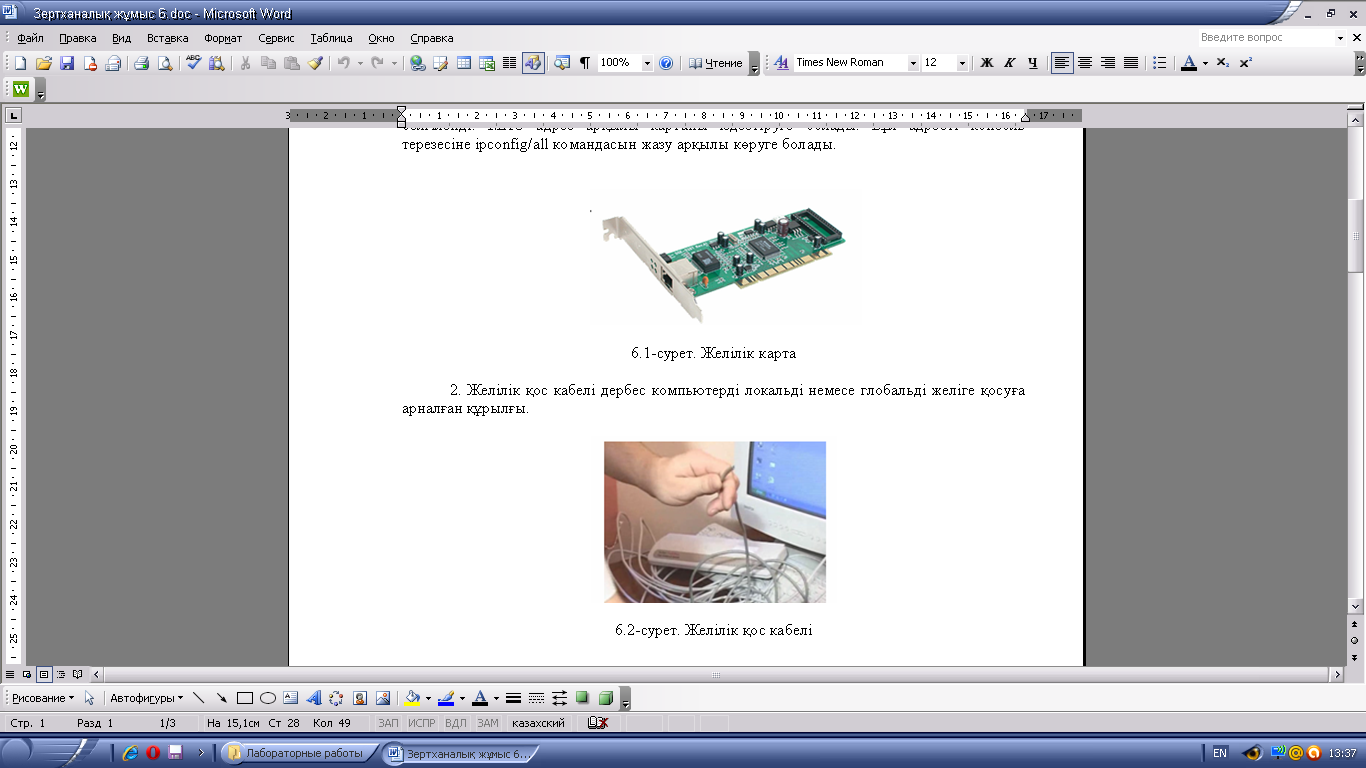This screenshot has height=768, width=1366.
Task: Click the Paste clipboard icon
Action: 291,63
